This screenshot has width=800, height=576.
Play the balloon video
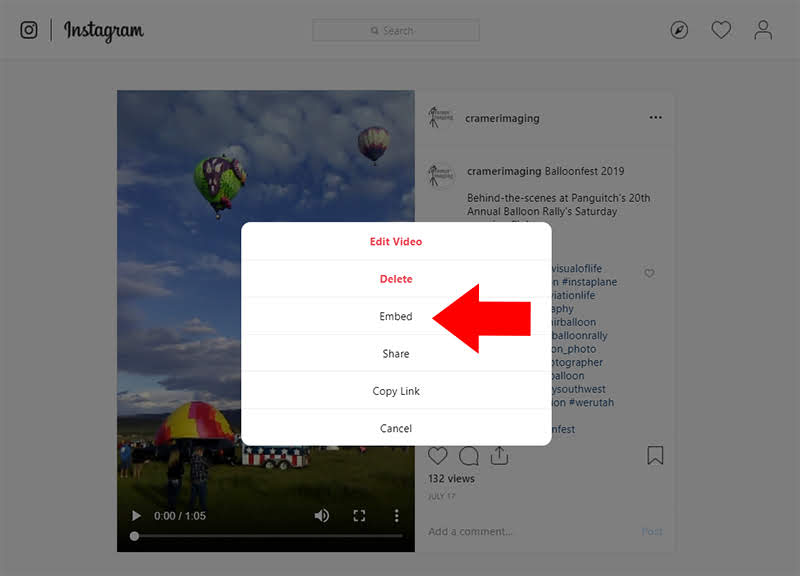(x=136, y=516)
